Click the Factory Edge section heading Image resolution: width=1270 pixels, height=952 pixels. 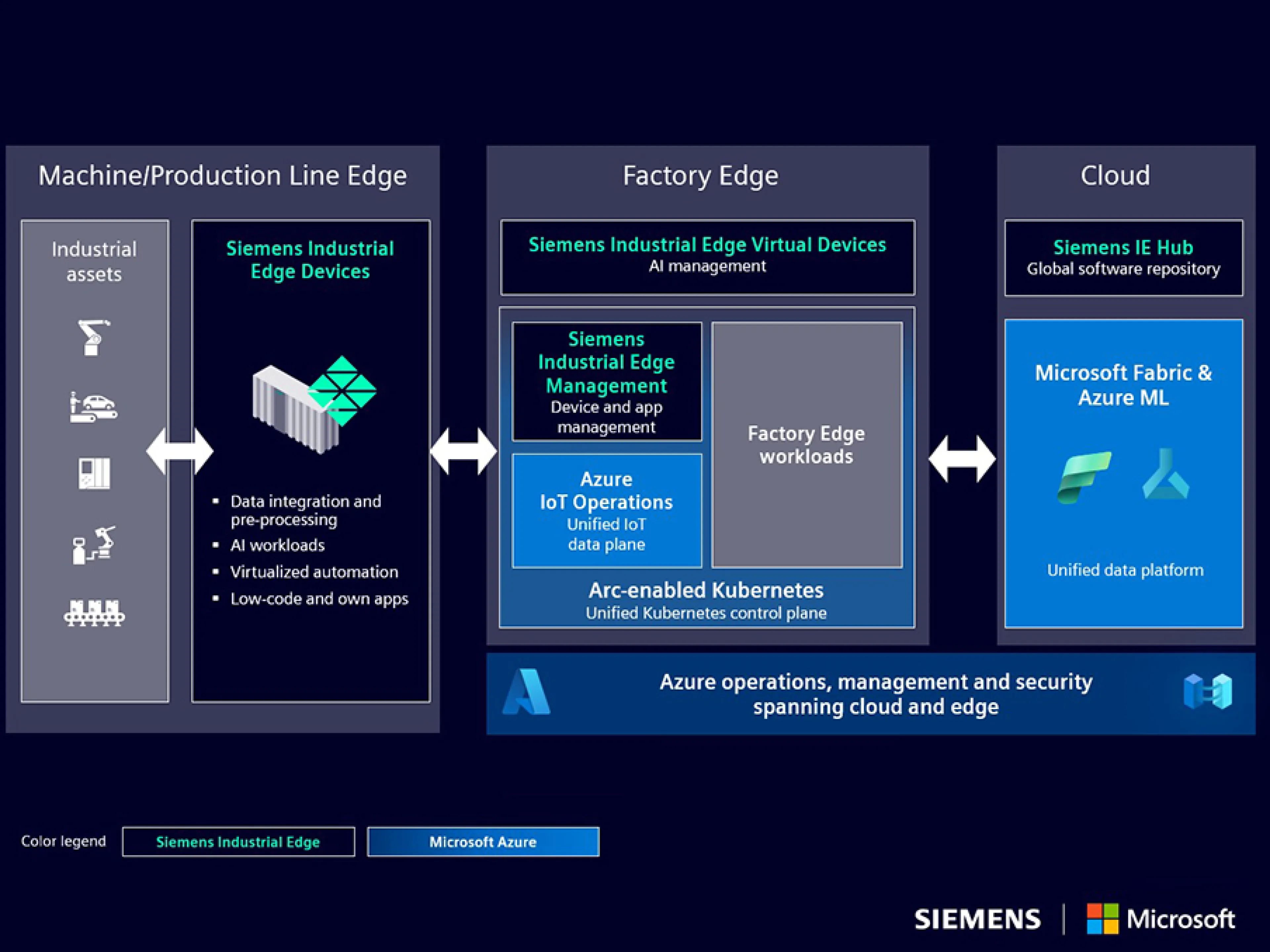coord(700,176)
